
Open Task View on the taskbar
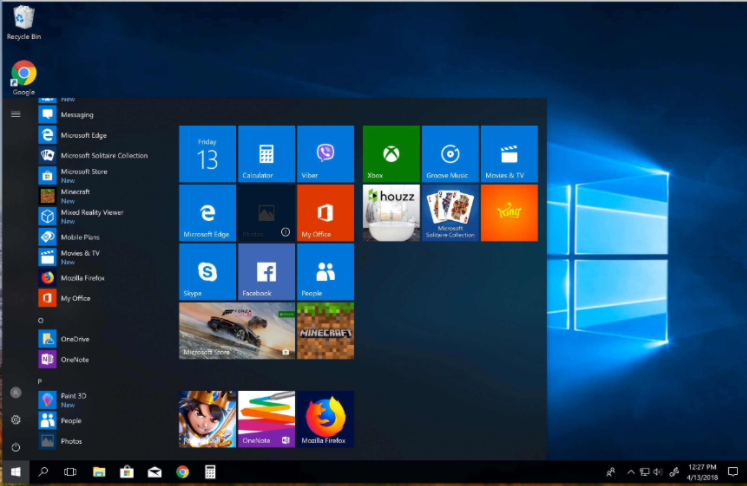pos(71,472)
